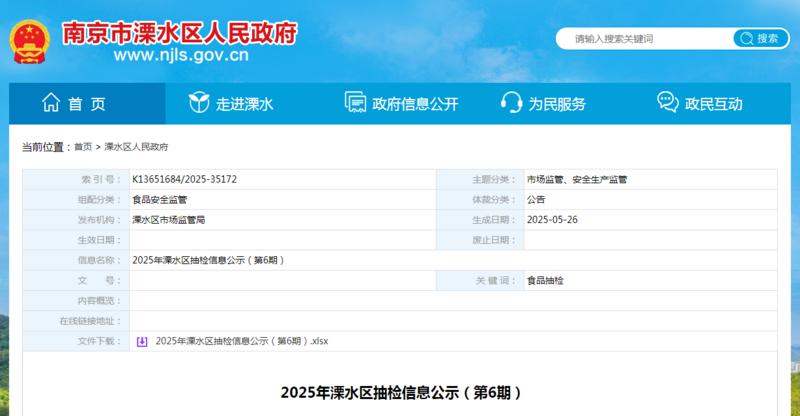
Task: Select 市场监管、安全生产监管 subject value
Action: (x=577, y=179)
